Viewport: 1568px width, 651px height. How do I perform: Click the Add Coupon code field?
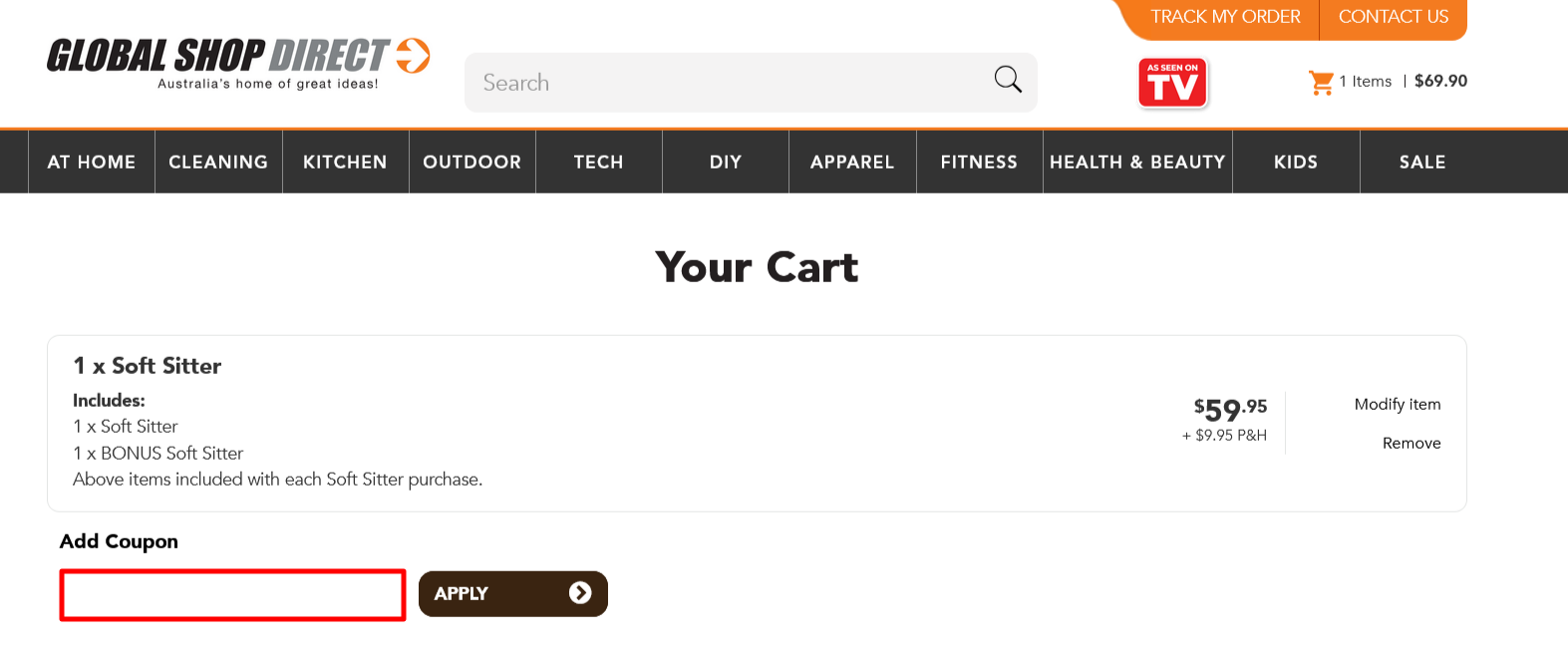point(232,595)
